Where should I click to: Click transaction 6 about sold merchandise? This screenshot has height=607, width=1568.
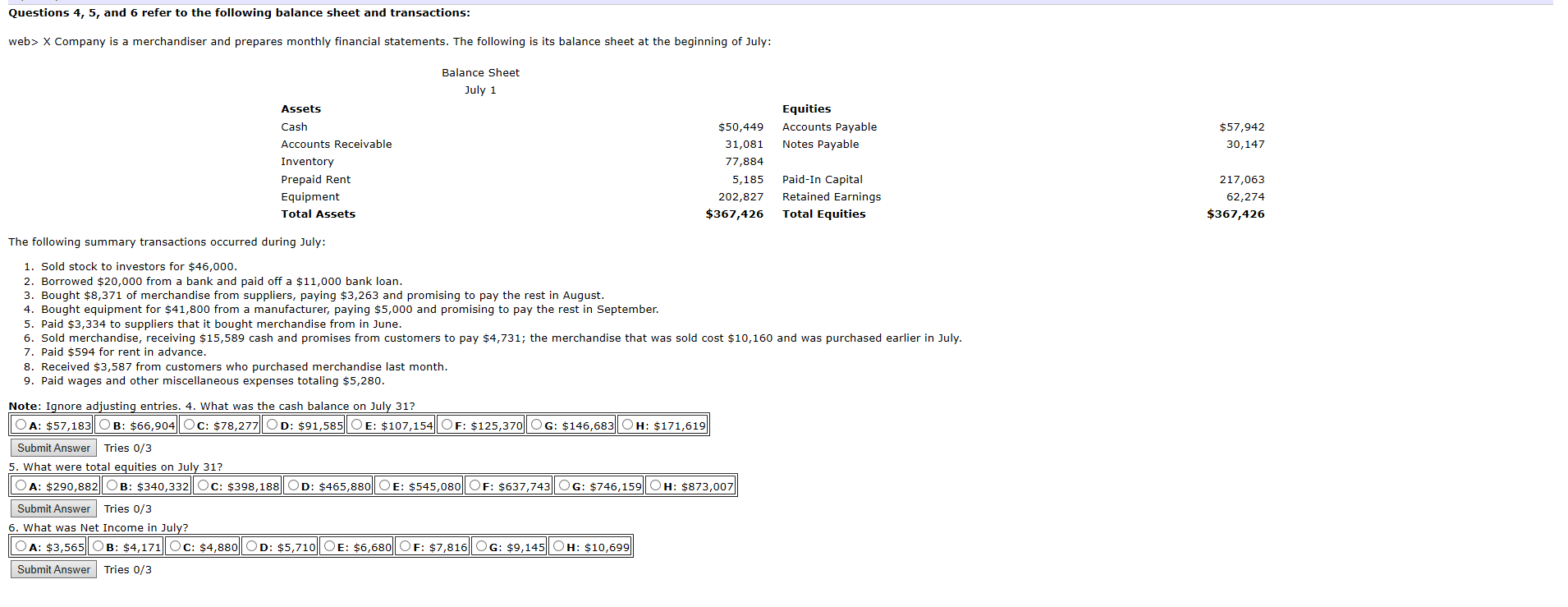(502, 338)
